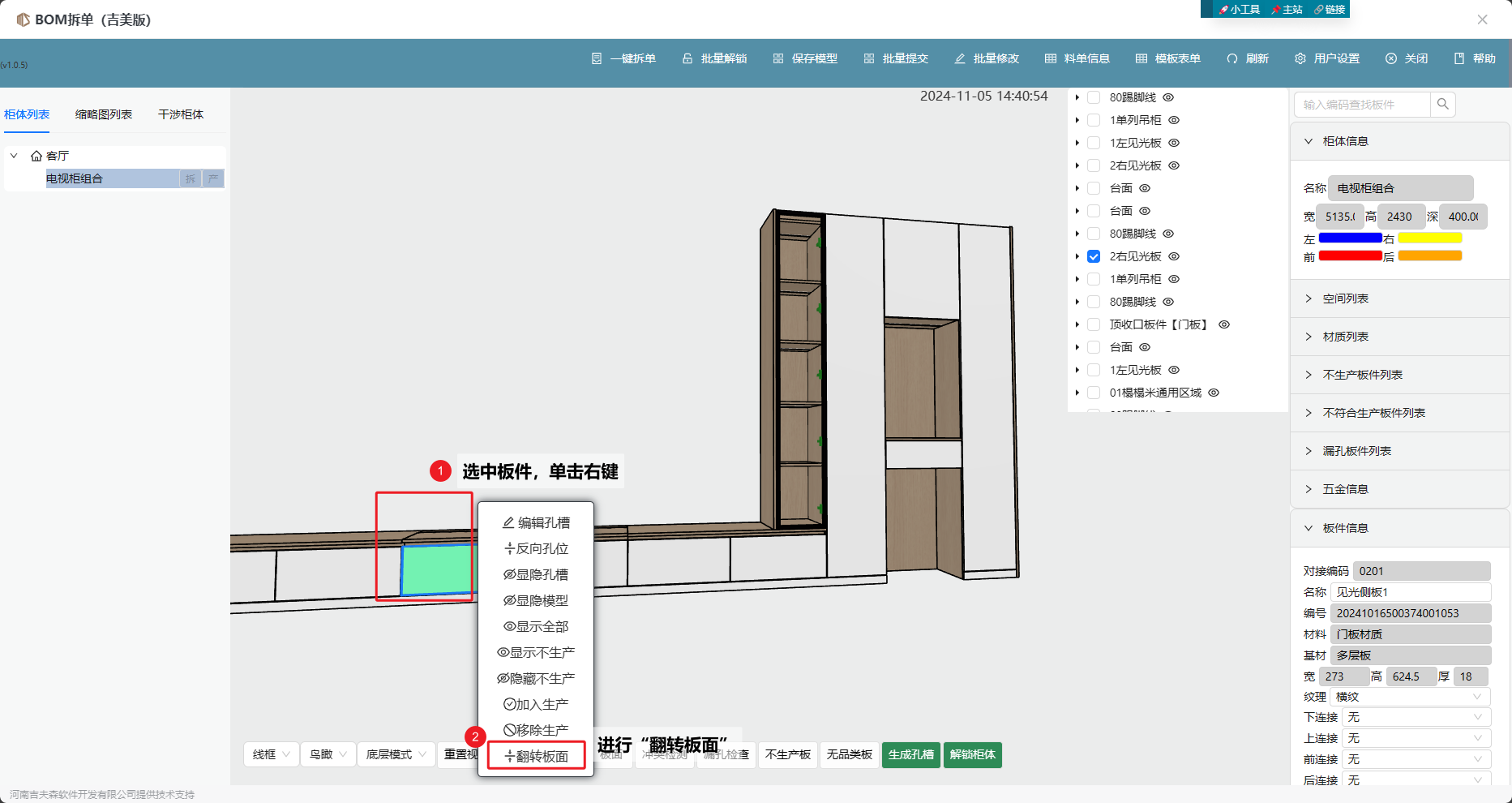Uncheck the checked 2右见光板 checkbox

pos(1094,256)
